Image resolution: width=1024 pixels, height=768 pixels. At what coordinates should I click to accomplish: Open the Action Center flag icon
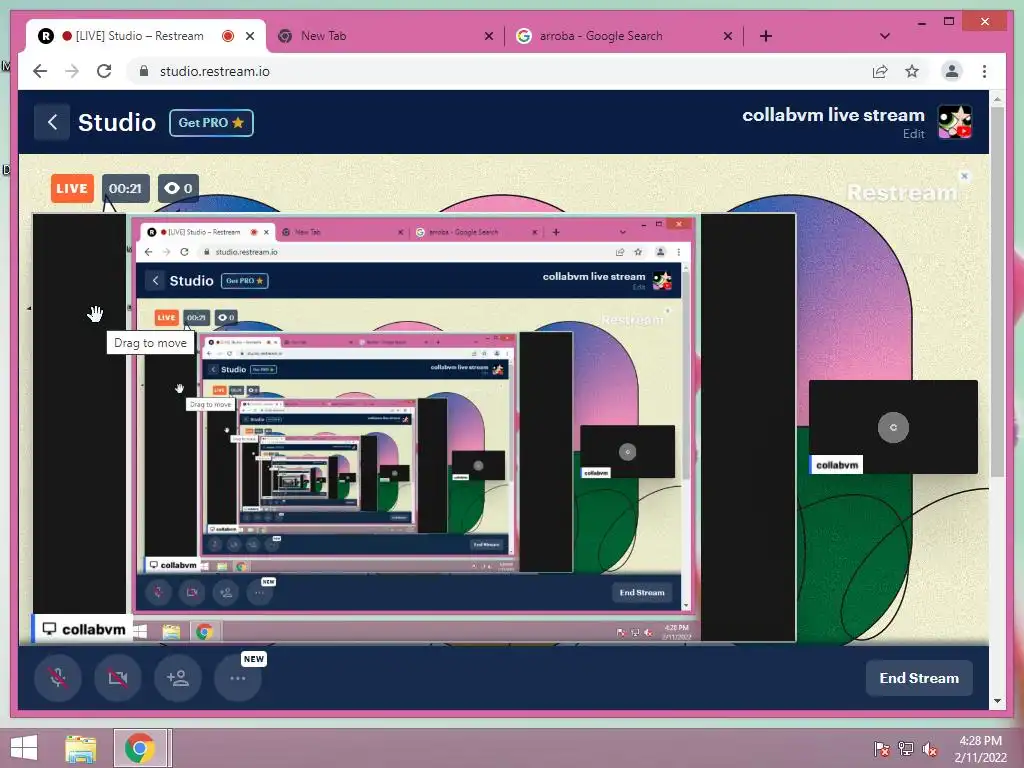(881, 749)
